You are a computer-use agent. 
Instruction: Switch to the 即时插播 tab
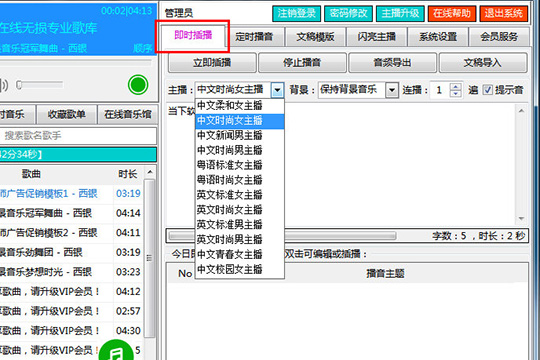[x=193, y=35]
